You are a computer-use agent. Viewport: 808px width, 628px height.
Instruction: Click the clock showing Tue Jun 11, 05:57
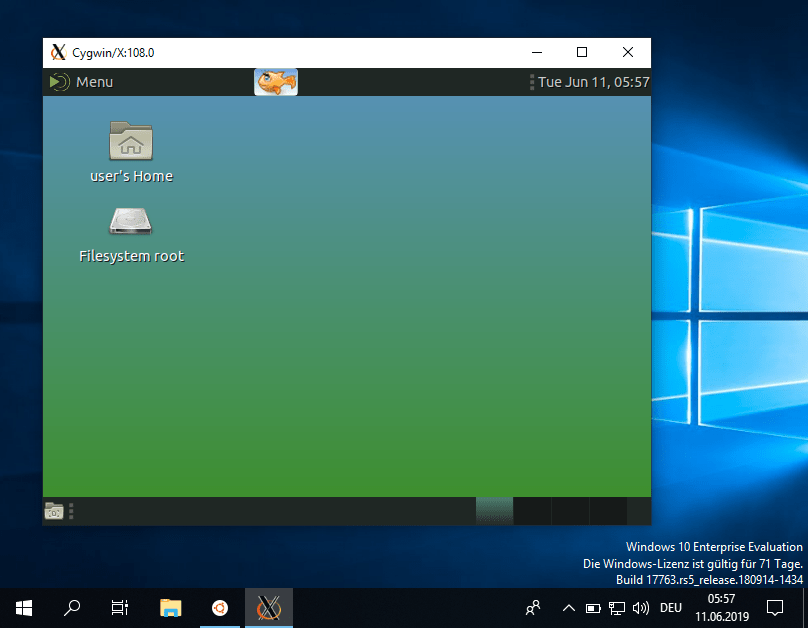(594, 82)
